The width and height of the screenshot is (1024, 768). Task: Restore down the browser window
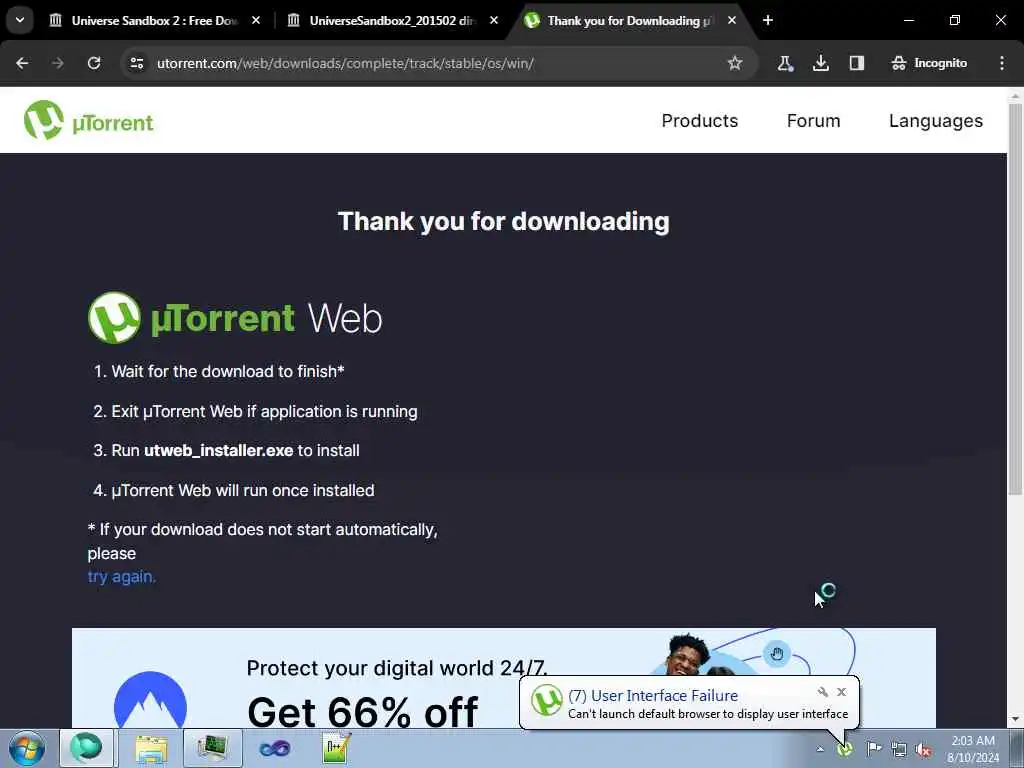[x=955, y=20]
